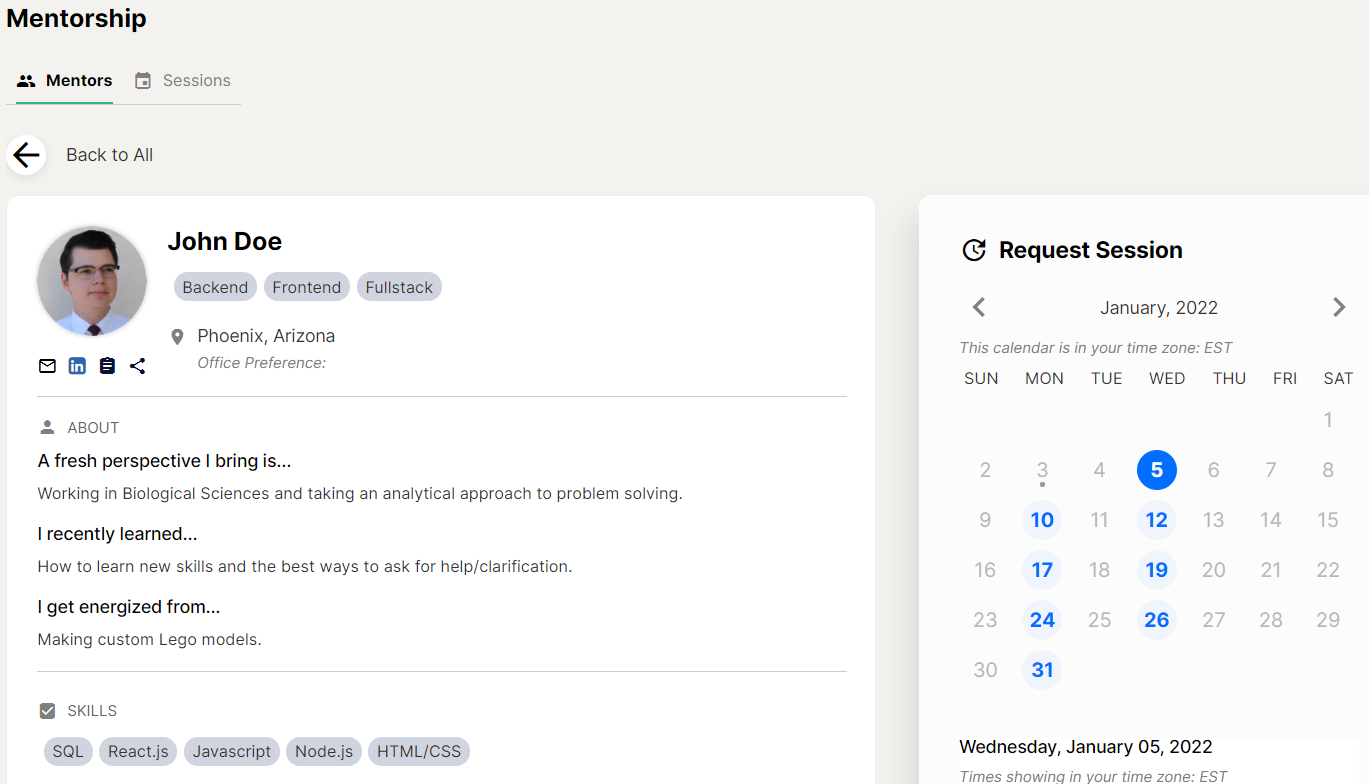This screenshot has width=1369, height=784.
Task: Select January 5 on the calendar
Action: point(1157,470)
